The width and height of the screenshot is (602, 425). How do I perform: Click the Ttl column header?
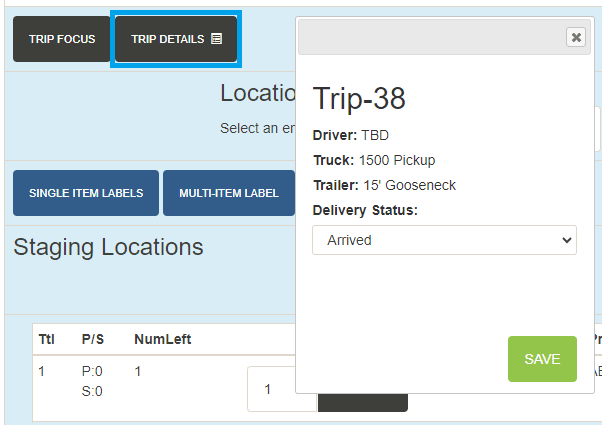point(46,339)
